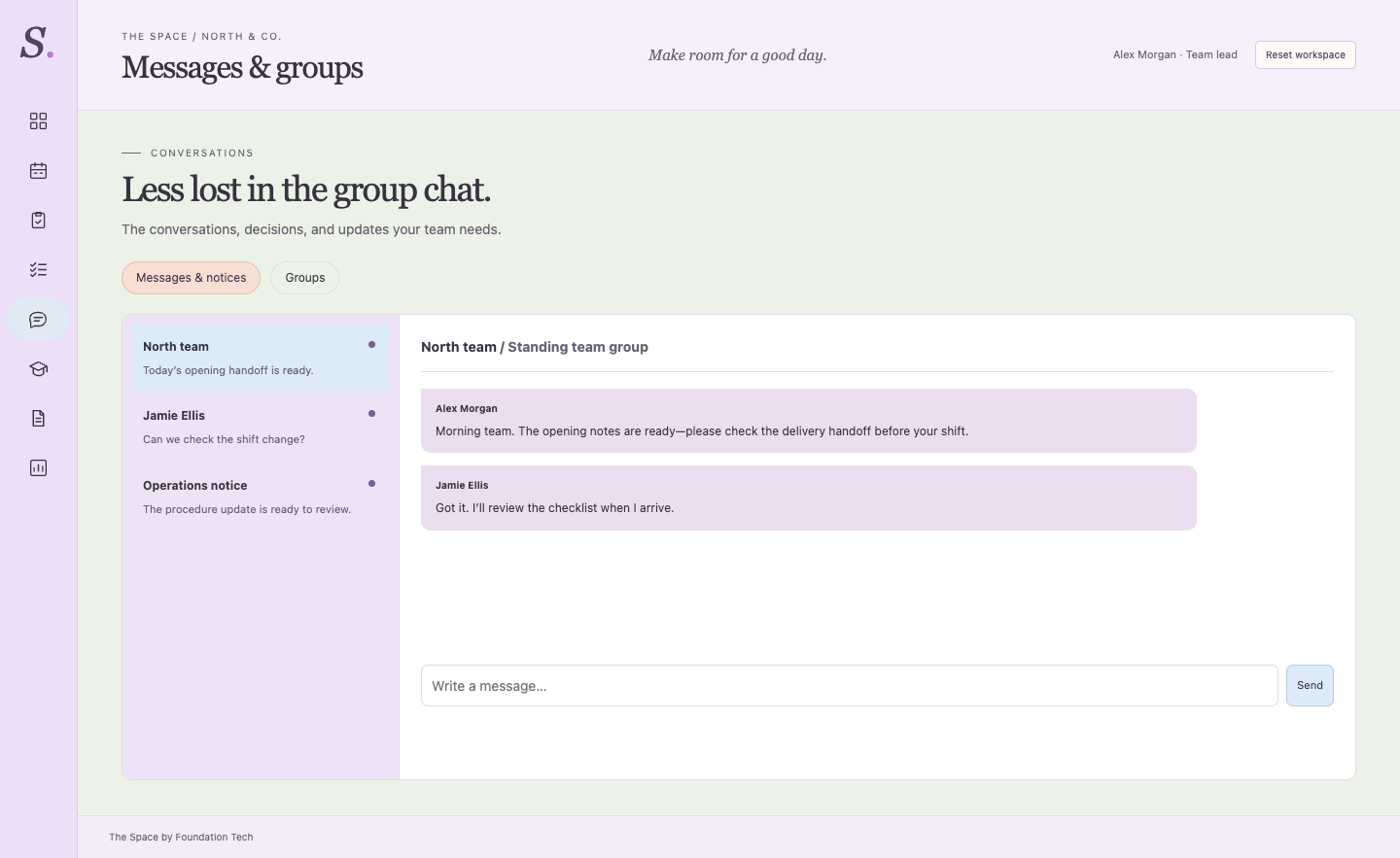Screen dimensions: 1400x858
Task: Click Alex Morgan's opening notes message bubble
Action: 808,421
